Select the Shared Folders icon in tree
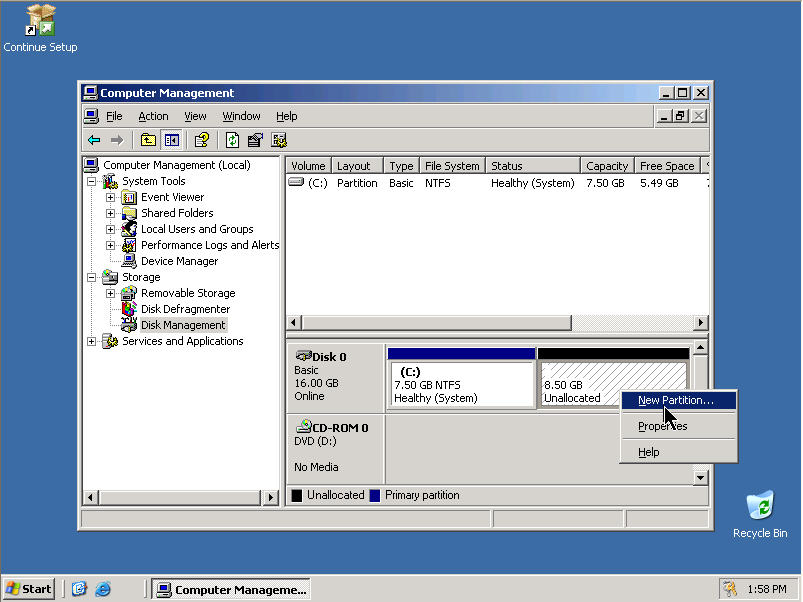 coord(129,213)
